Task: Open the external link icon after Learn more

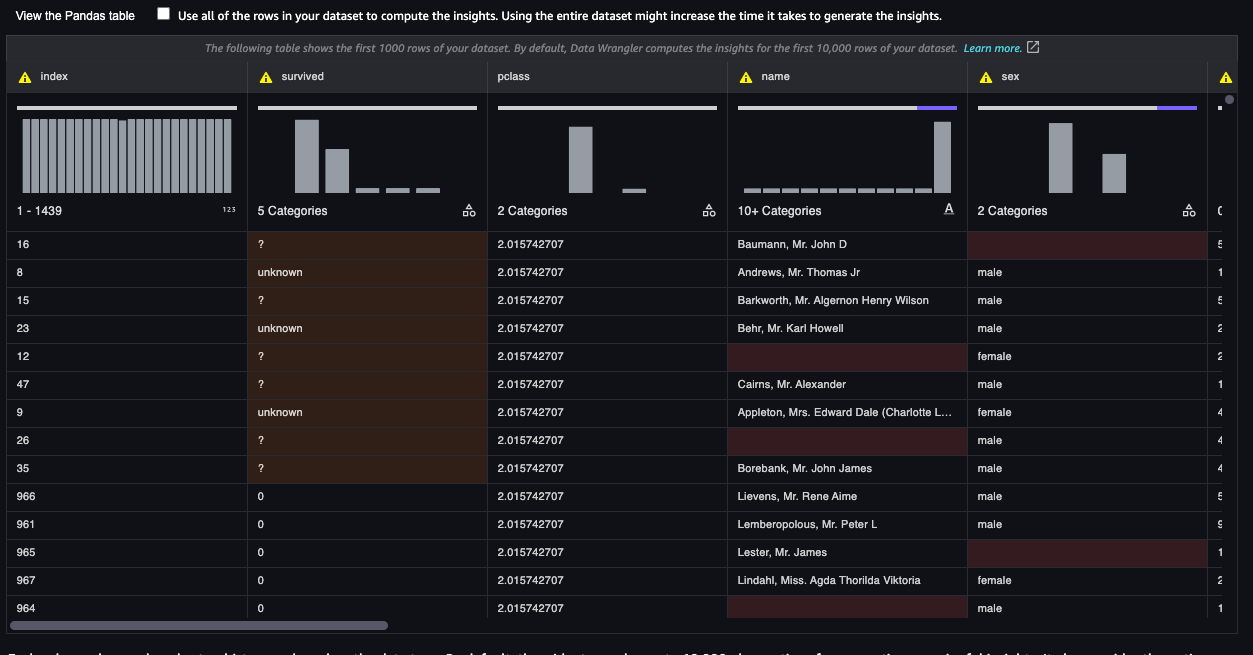Action: pyautogui.click(x=1033, y=48)
